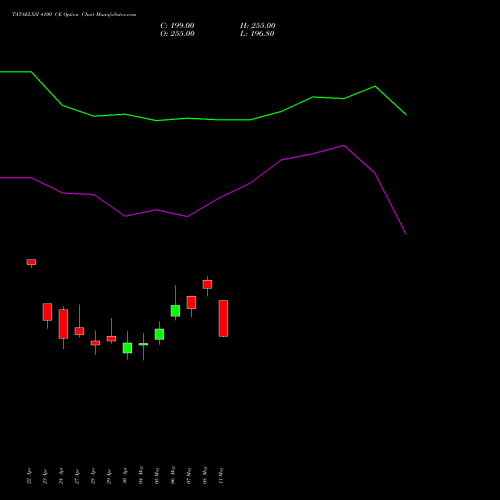Select the green 06 May candlestick
Screen dimensions: 500x500
pos(175,311)
